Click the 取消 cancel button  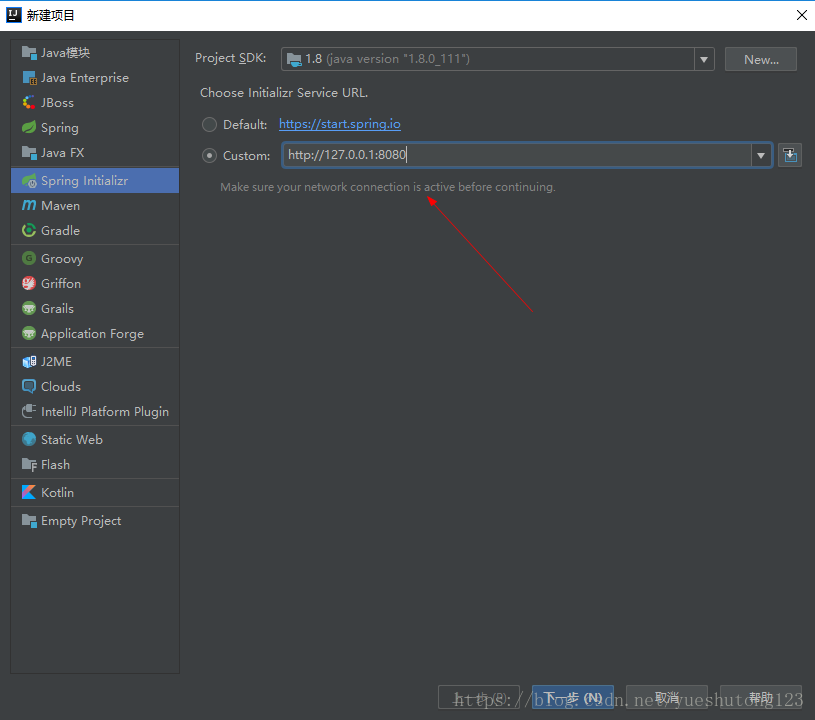pos(667,697)
